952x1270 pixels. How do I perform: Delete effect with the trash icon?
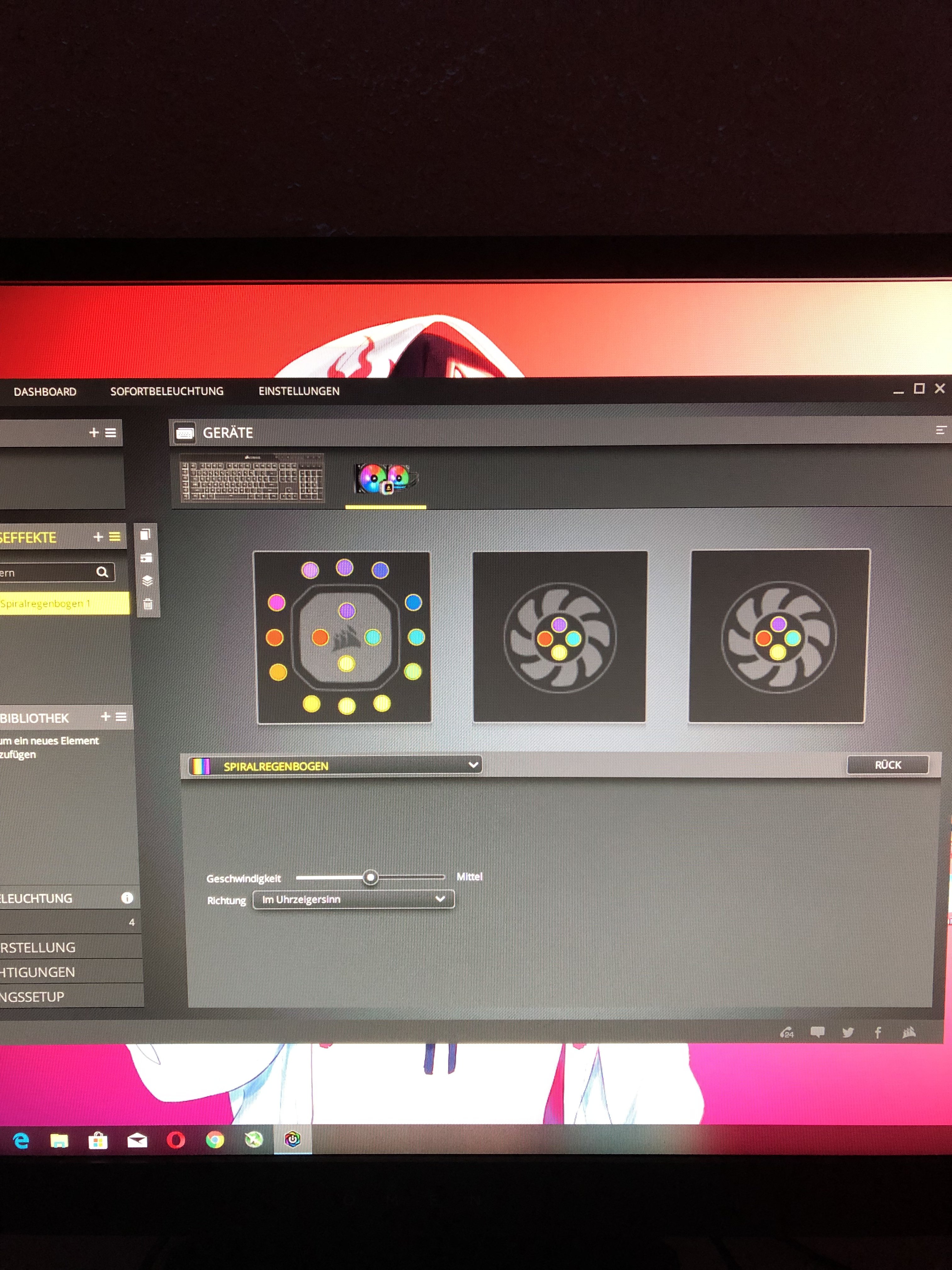click(147, 604)
